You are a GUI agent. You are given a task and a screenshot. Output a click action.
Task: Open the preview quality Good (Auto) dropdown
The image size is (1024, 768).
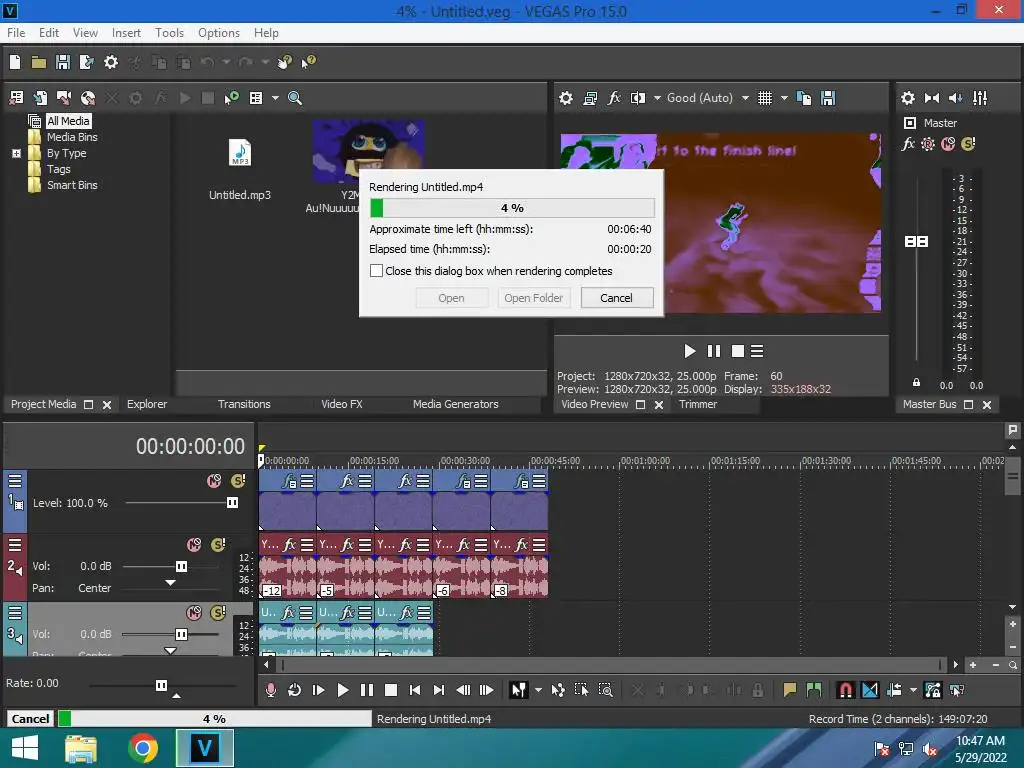pos(745,98)
